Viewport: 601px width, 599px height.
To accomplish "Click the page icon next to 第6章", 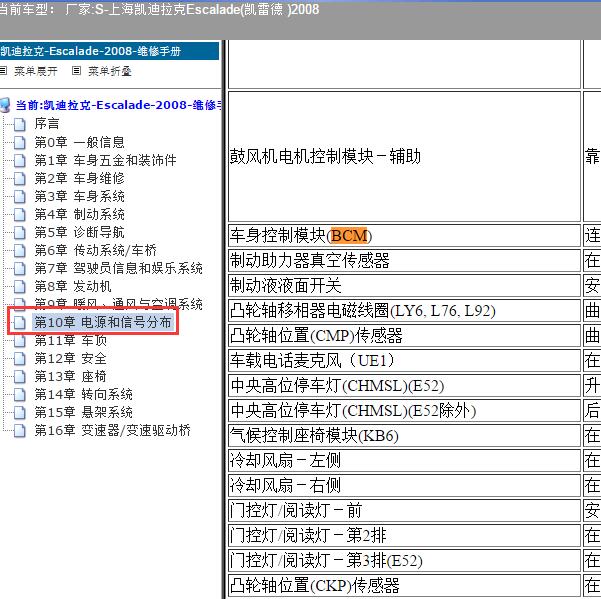I will coord(20,251).
